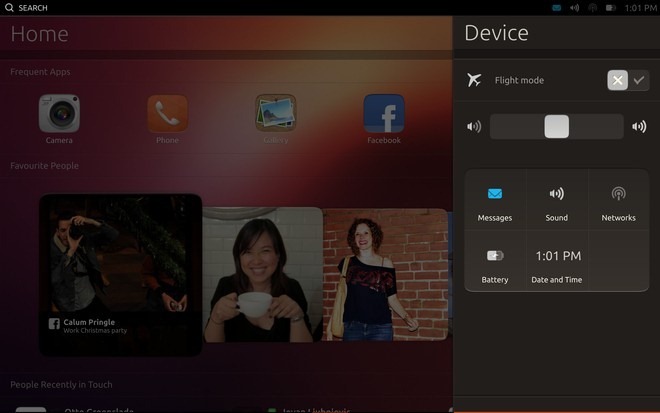Open the Gallery app icon
The image size is (660, 413).
click(276, 113)
